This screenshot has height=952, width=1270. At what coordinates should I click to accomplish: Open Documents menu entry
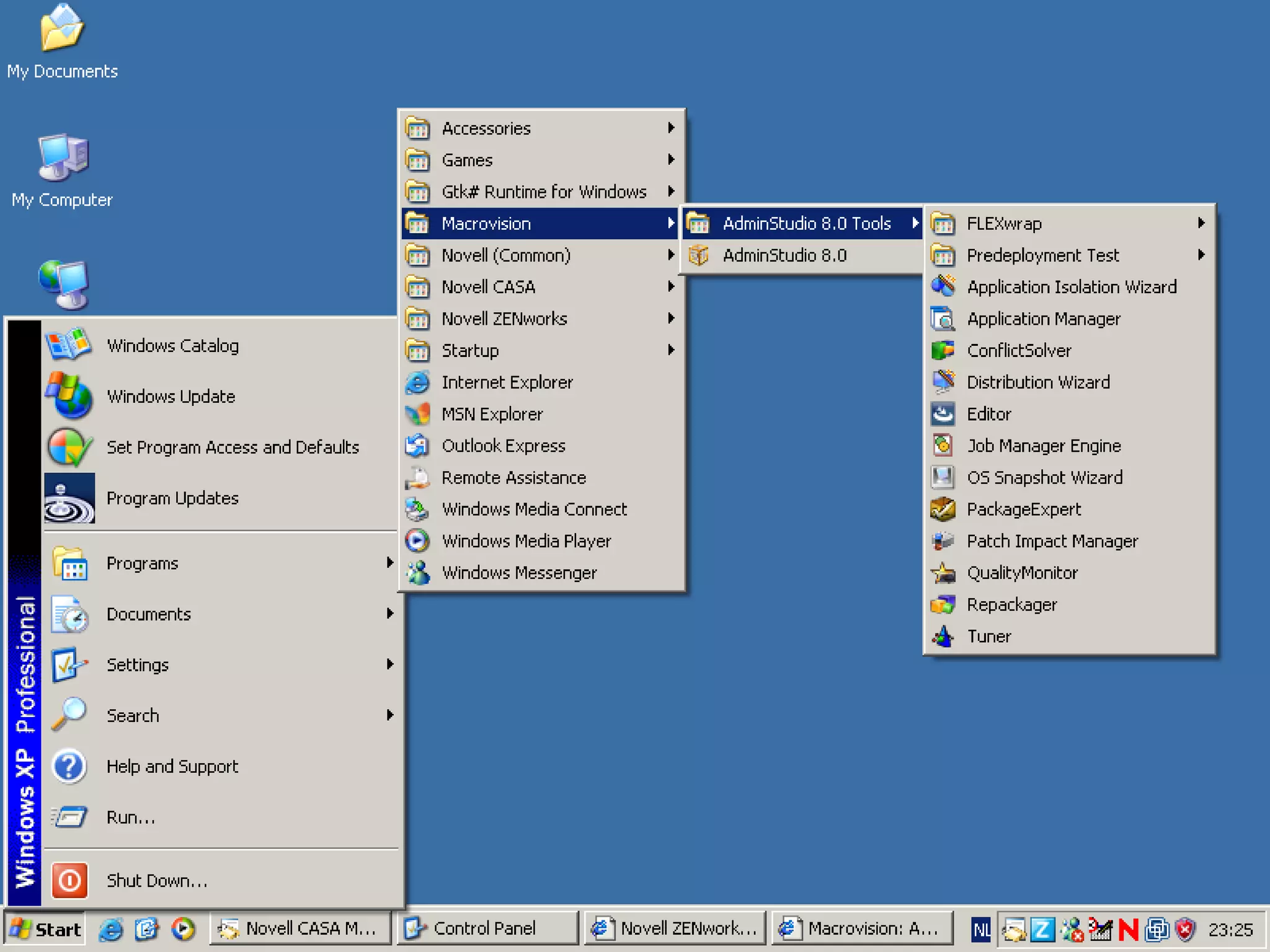pyautogui.click(x=221, y=614)
